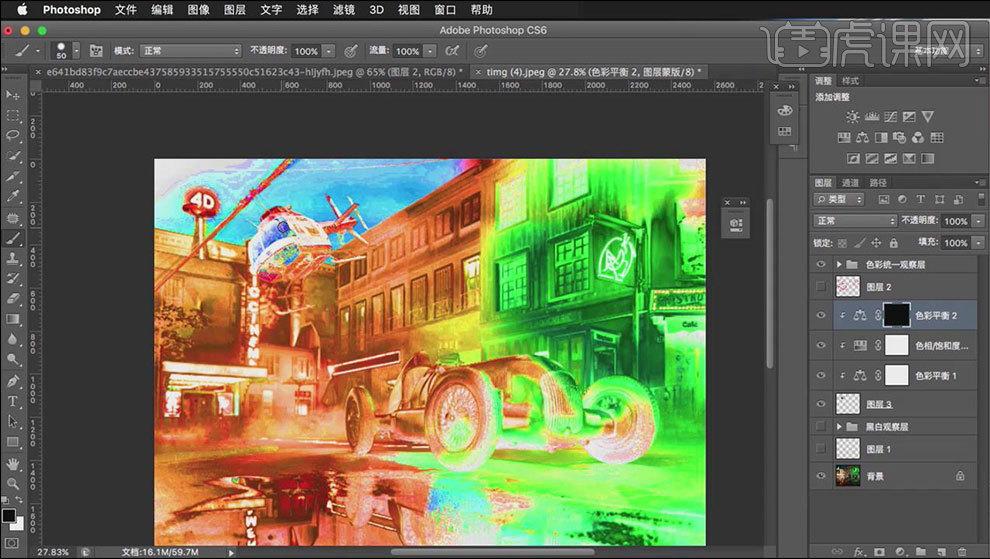This screenshot has width=990, height=559.
Task: Show the 图层 1 layer
Action: [x=821, y=449]
